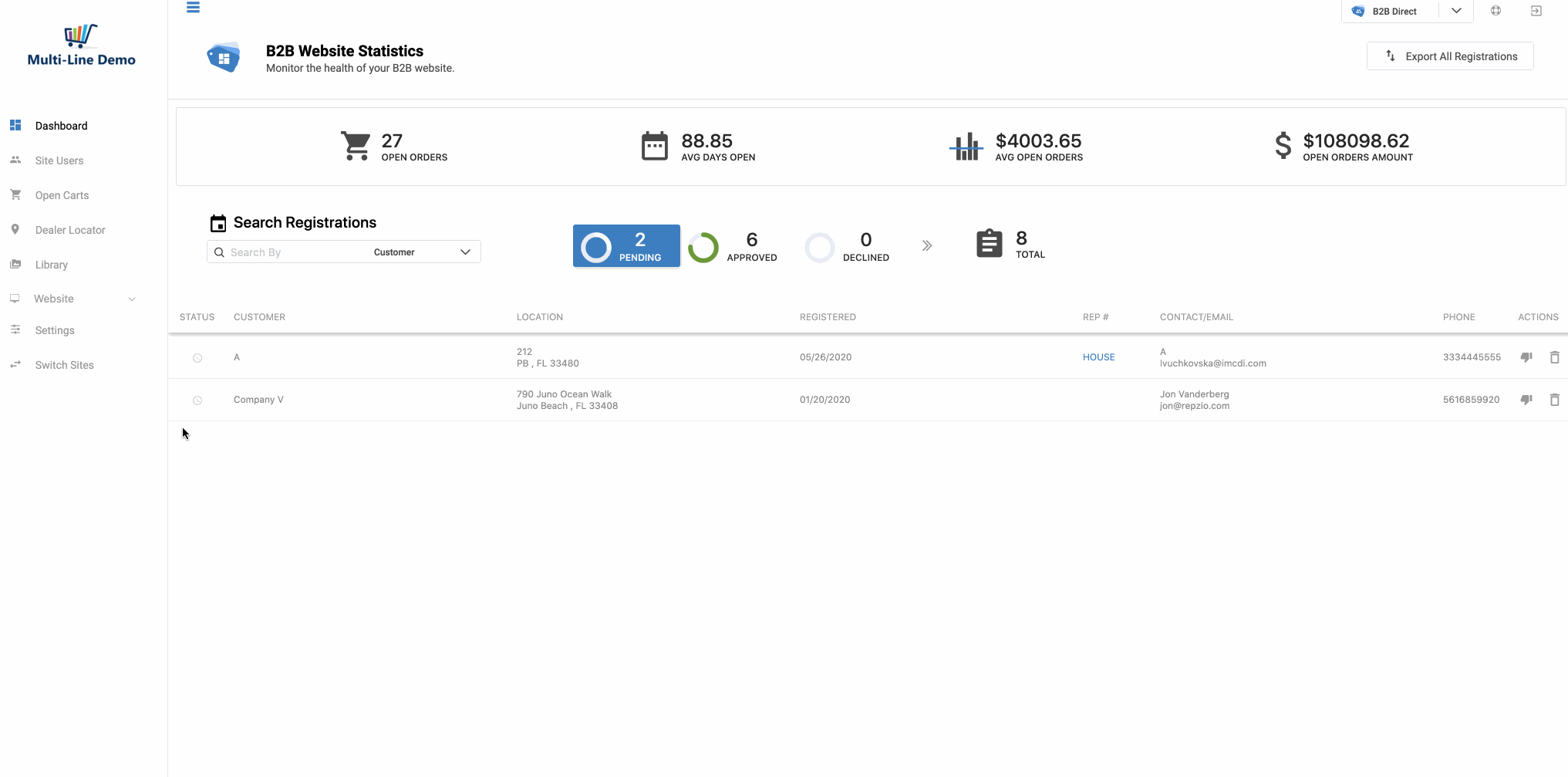Click the logout icon in top bar
This screenshot has height=777, width=1568.
(x=1536, y=11)
